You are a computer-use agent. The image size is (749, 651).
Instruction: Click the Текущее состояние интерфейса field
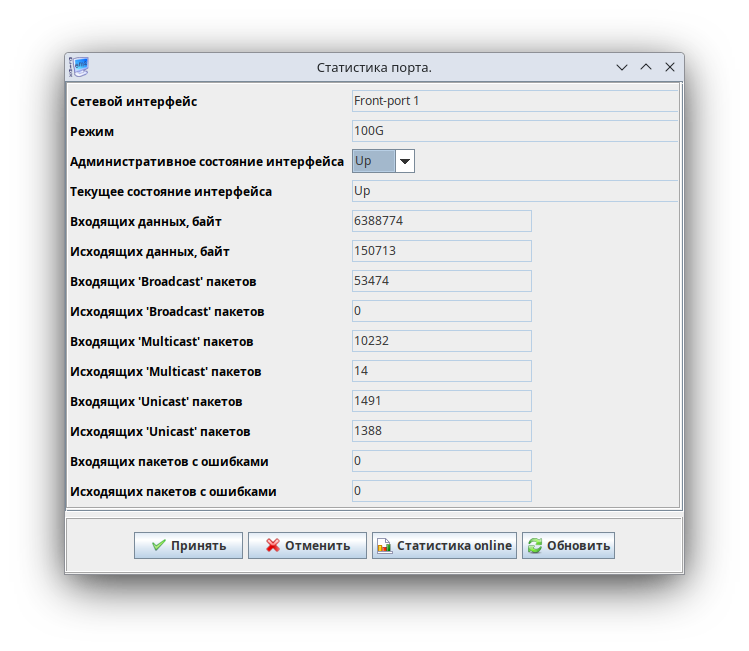click(515, 191)
